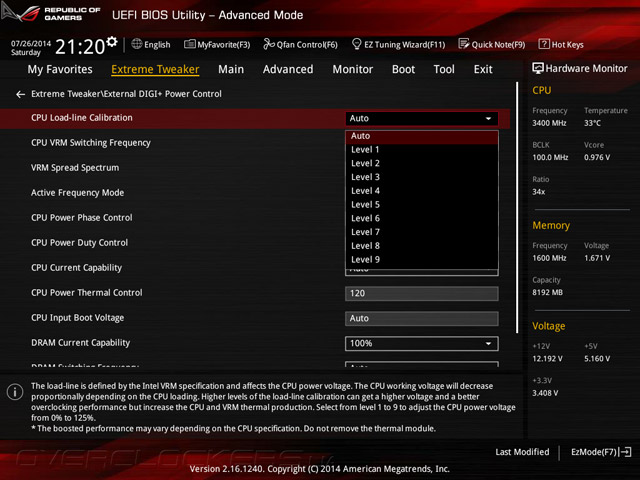This screenshot has width=640, height=480.
Task: Select the Extreme Tweaker tab
Action: (155, 69)
